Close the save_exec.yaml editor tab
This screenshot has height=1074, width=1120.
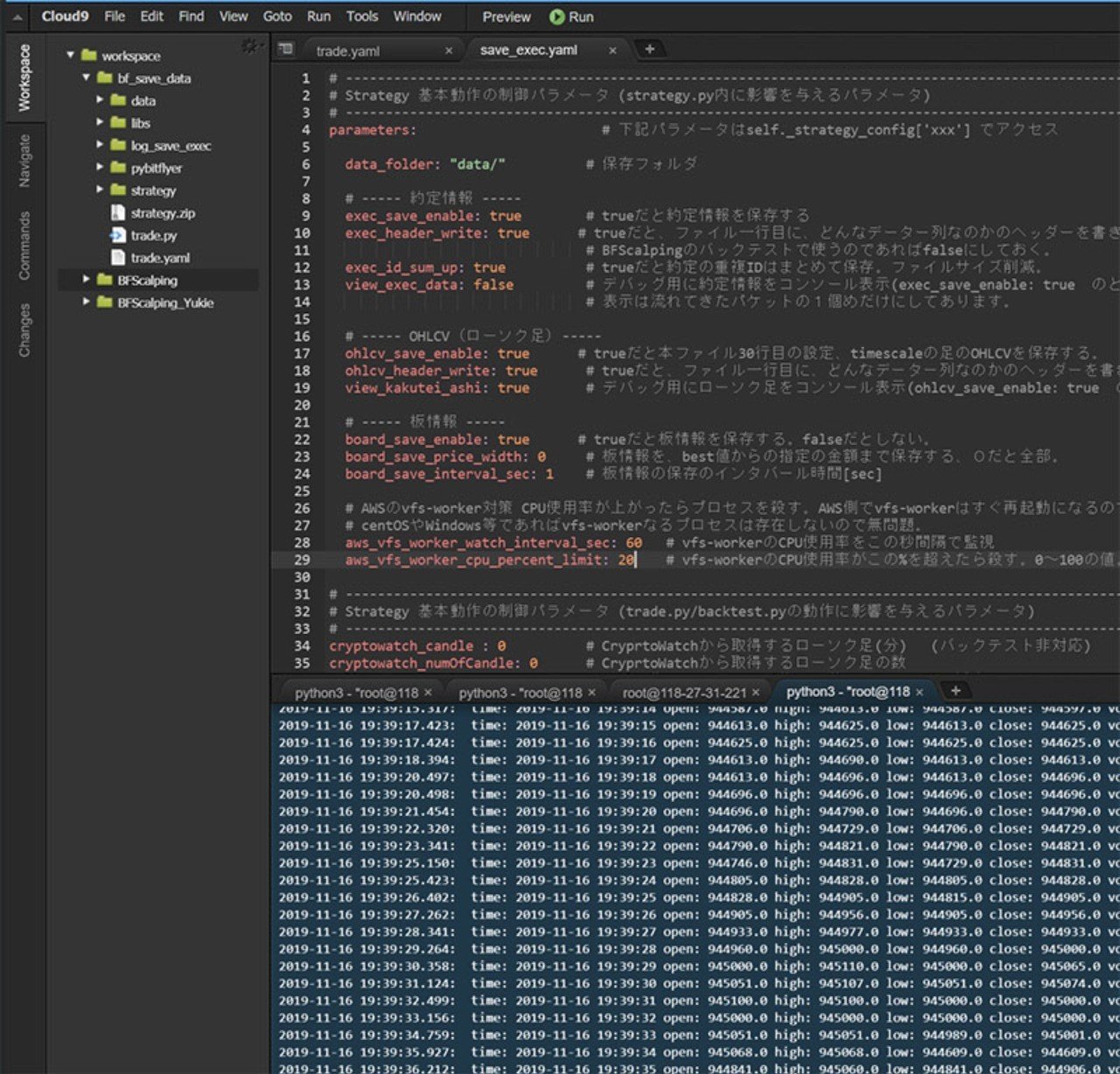click(x=612, y=51)
